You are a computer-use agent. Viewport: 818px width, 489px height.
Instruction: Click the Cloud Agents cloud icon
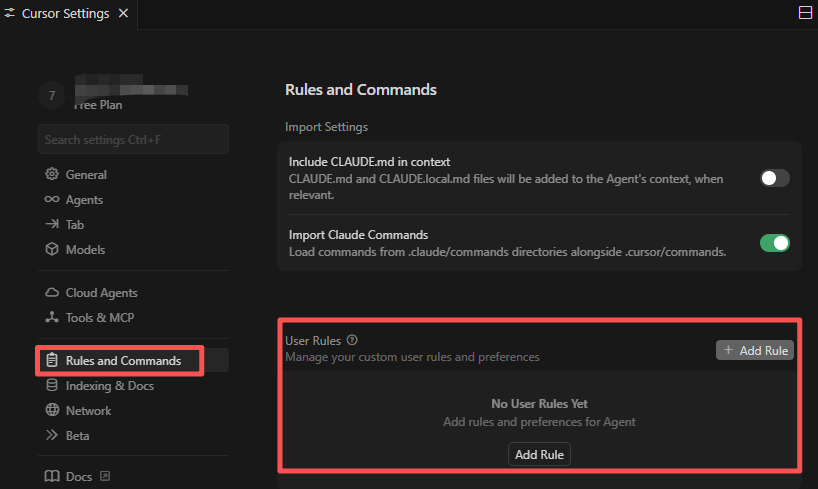(x=52, y=293)
